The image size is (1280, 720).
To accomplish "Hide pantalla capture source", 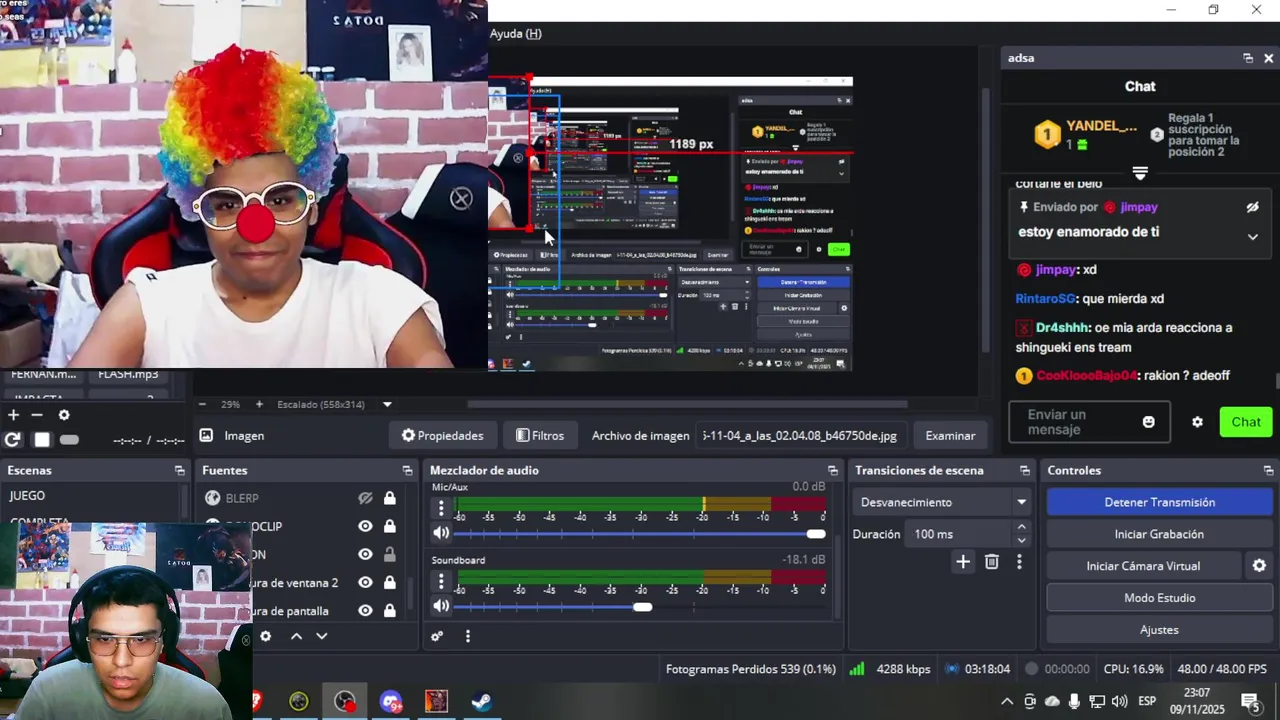I will pyautogui.click(x=365, y=610).
